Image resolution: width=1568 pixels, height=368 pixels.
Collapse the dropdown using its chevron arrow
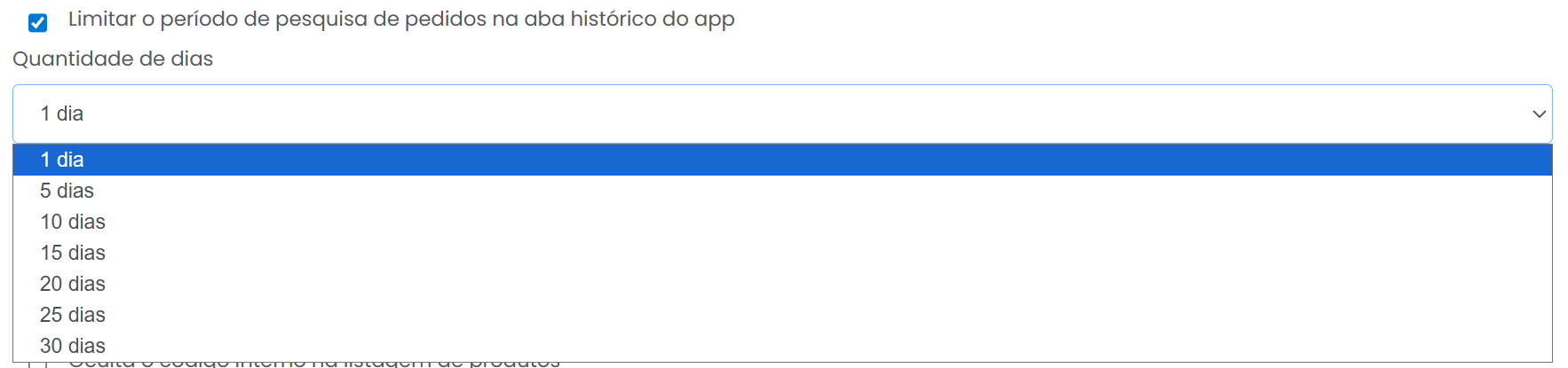tap(1539, 114)
